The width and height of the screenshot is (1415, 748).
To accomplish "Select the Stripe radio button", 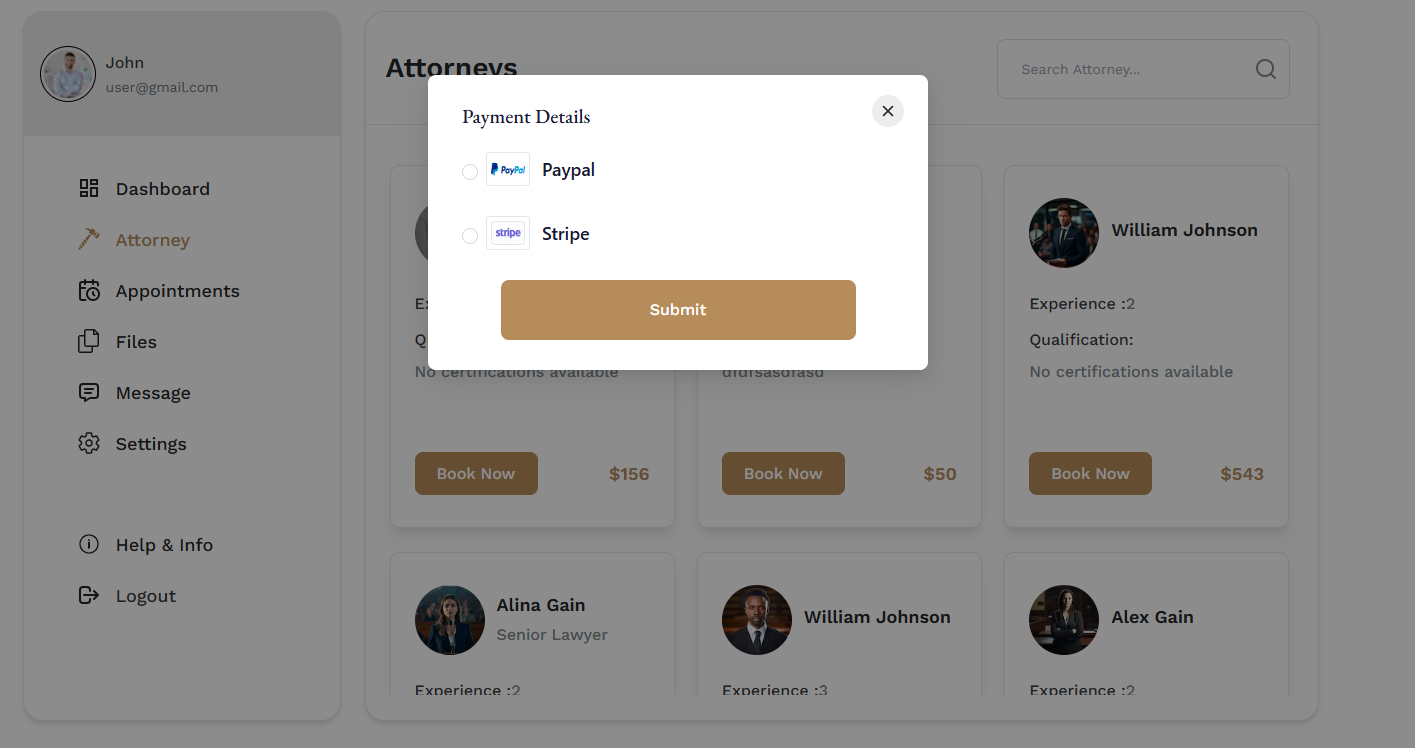I will click(x=469, y=236).
